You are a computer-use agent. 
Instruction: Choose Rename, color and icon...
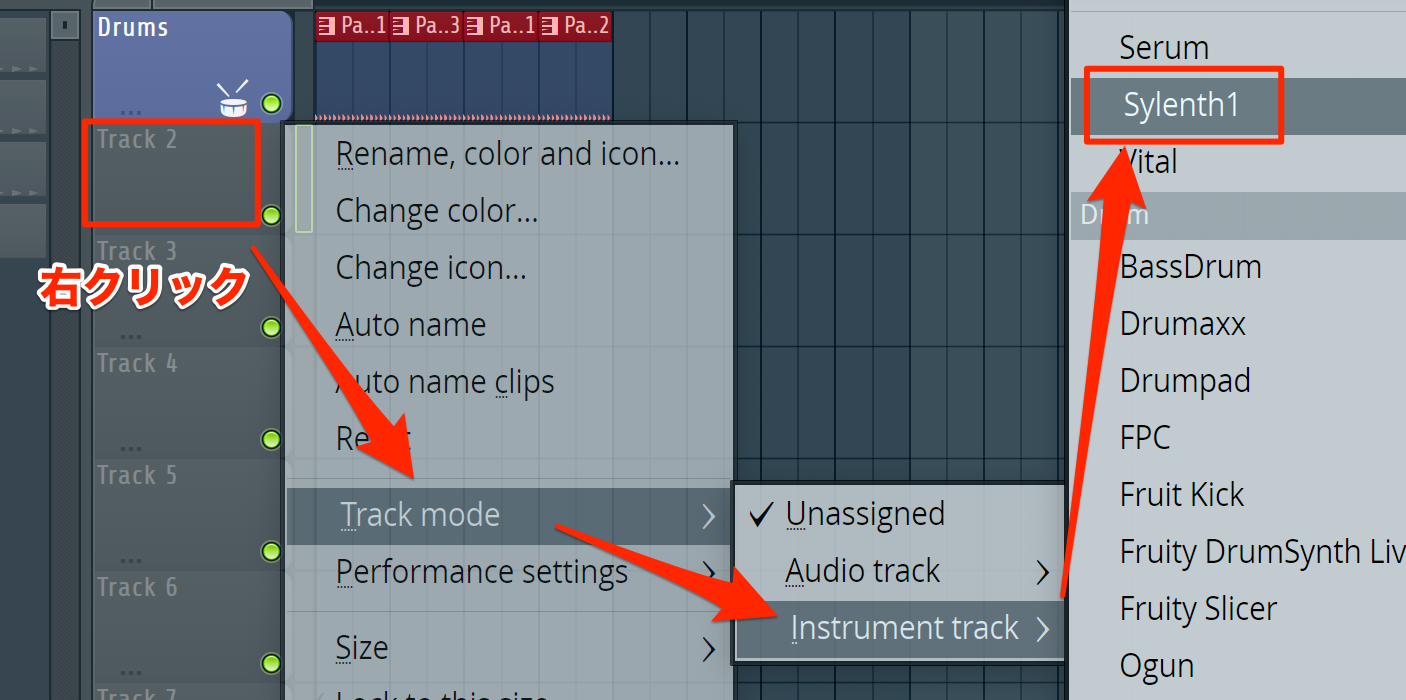point(508,154)
